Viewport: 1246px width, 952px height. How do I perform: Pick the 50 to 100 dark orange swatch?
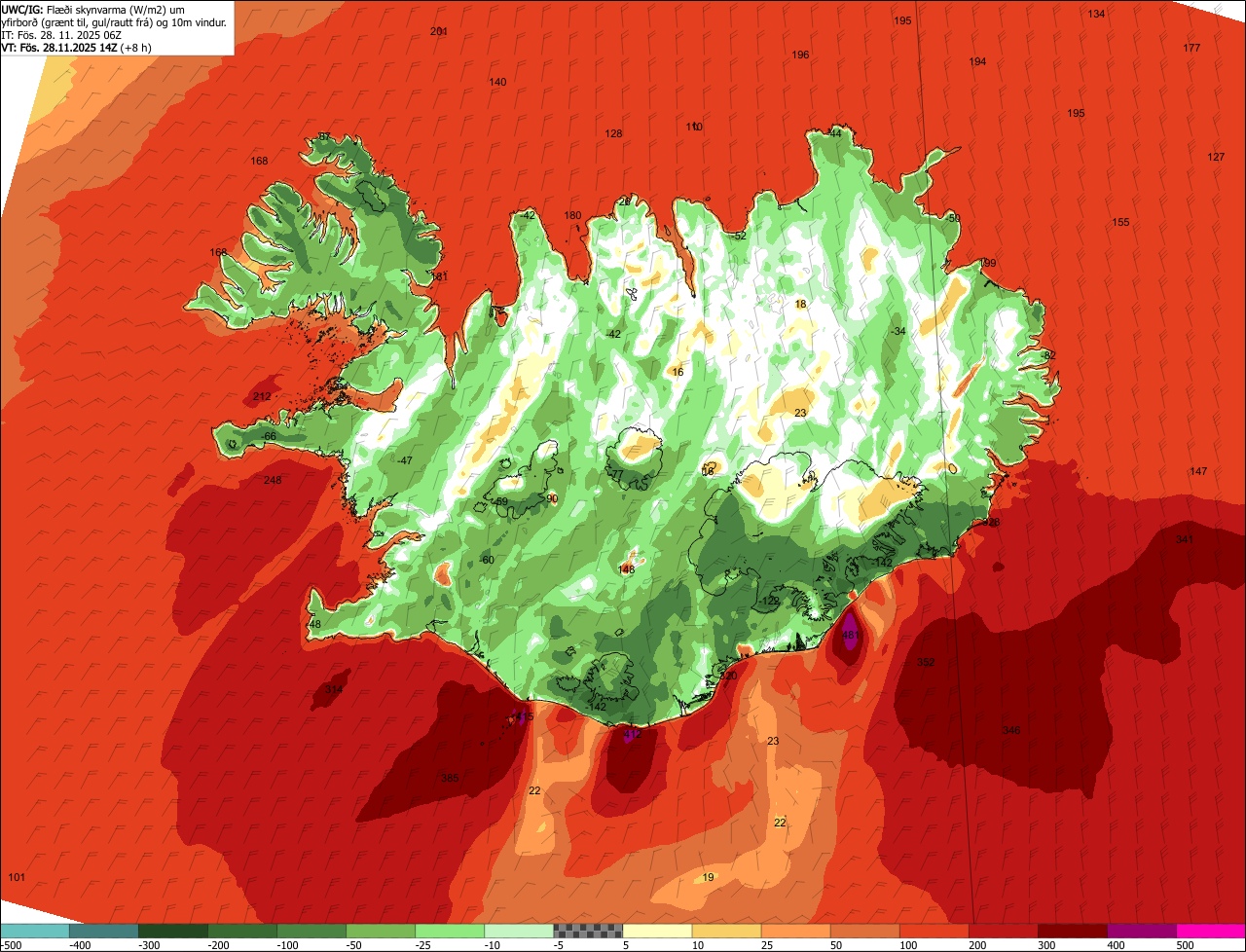pyautogui.click(x=864, y=931)
